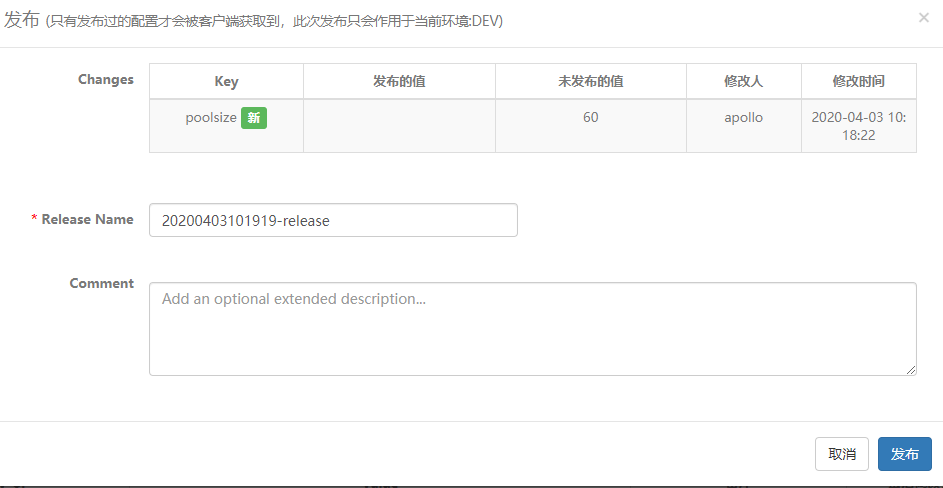The image size is (943, 488).
Task: Close the publish dialog with X
Action: tap(924, 18)
